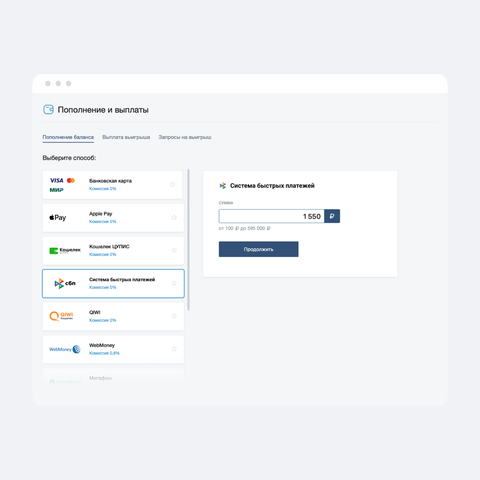Viewport: 480px width, 480px height.
Task: Toggle favorite star for Apple Pay
Action: coord(174,217)
